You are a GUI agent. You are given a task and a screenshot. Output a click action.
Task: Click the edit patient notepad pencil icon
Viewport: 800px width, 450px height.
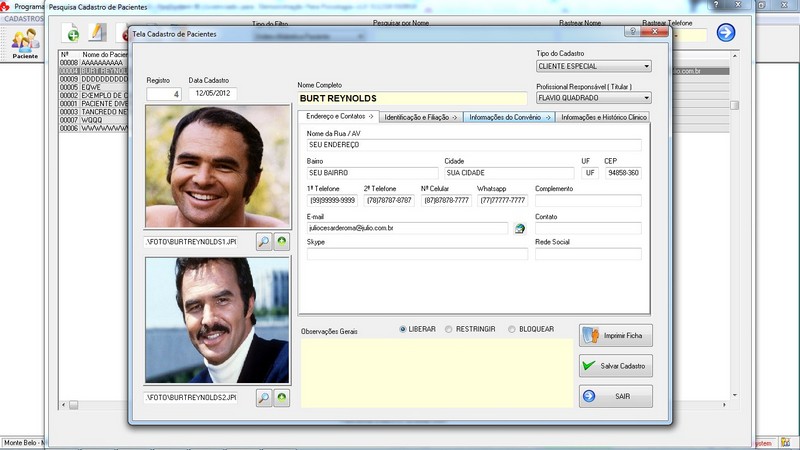pos(98,34)
